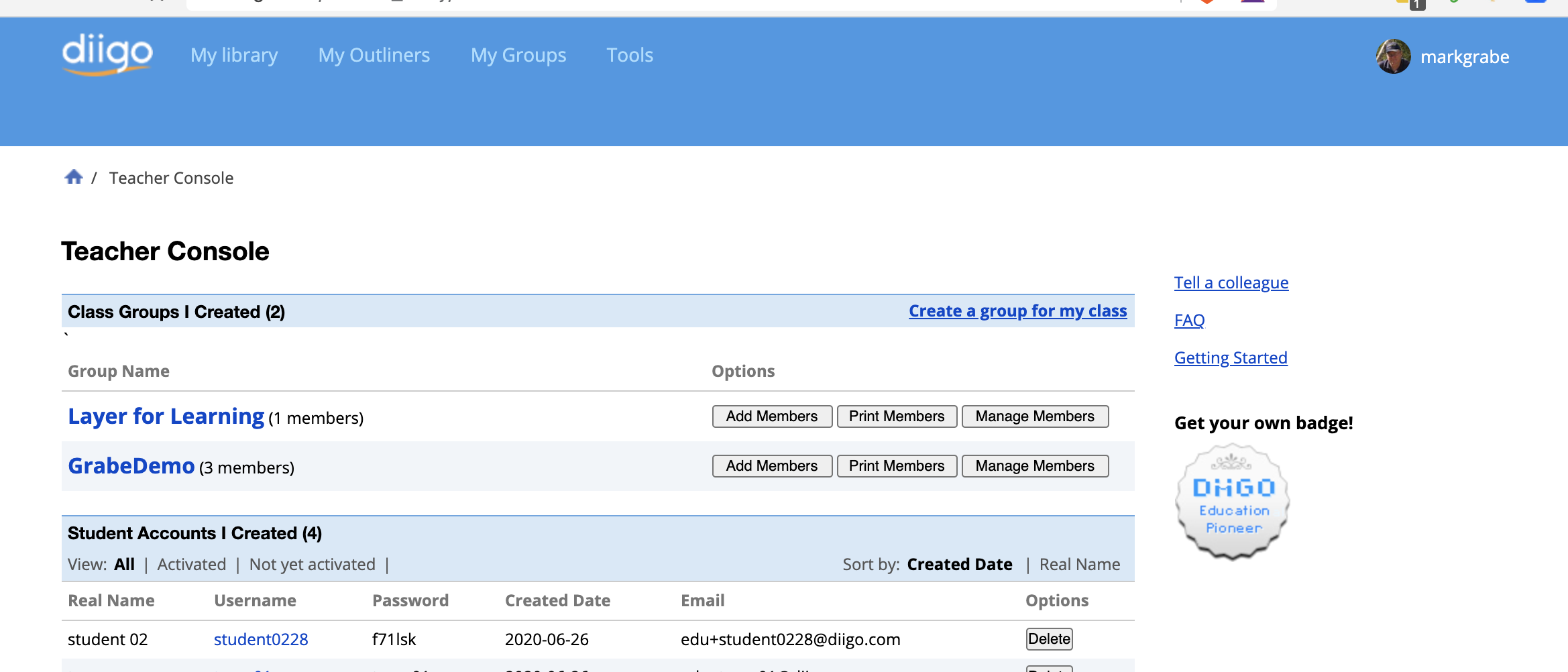Add Members to GrabeDemo
Viewport: 1568px width, 672px height.
pos(772,466)
